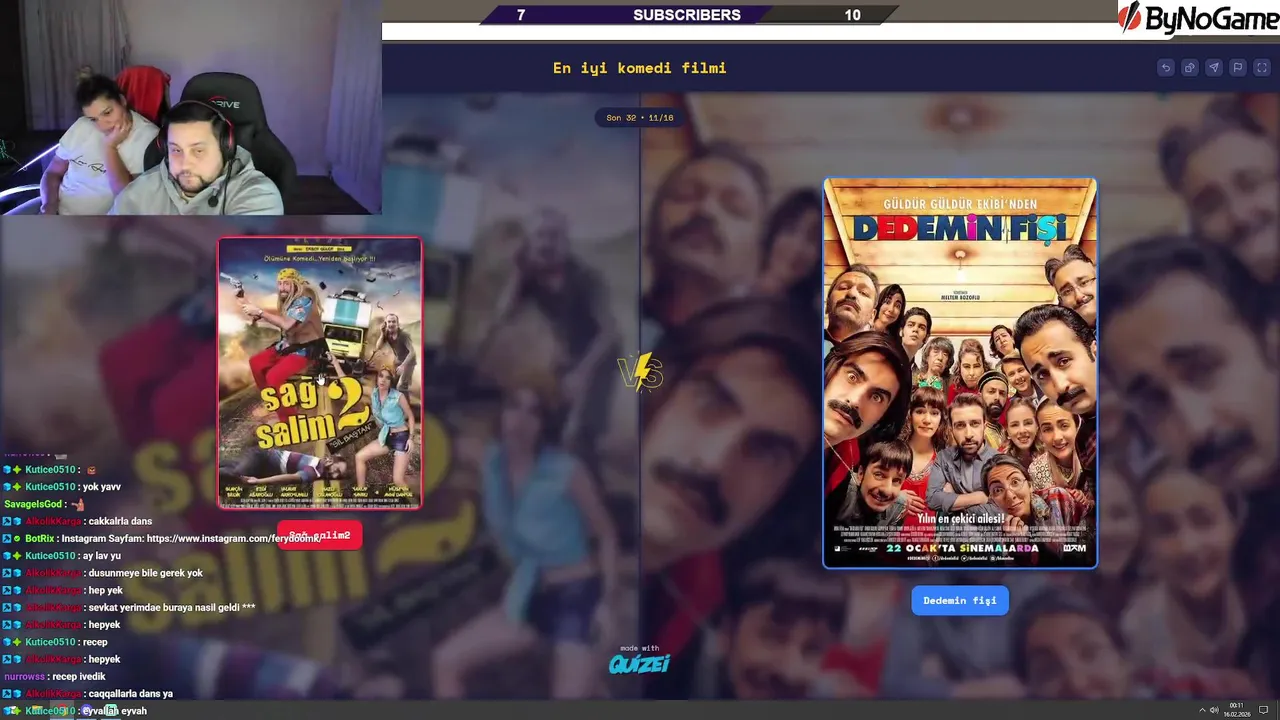Click the dice shuffle icon in quiz toolbar

coord(1190,68)
